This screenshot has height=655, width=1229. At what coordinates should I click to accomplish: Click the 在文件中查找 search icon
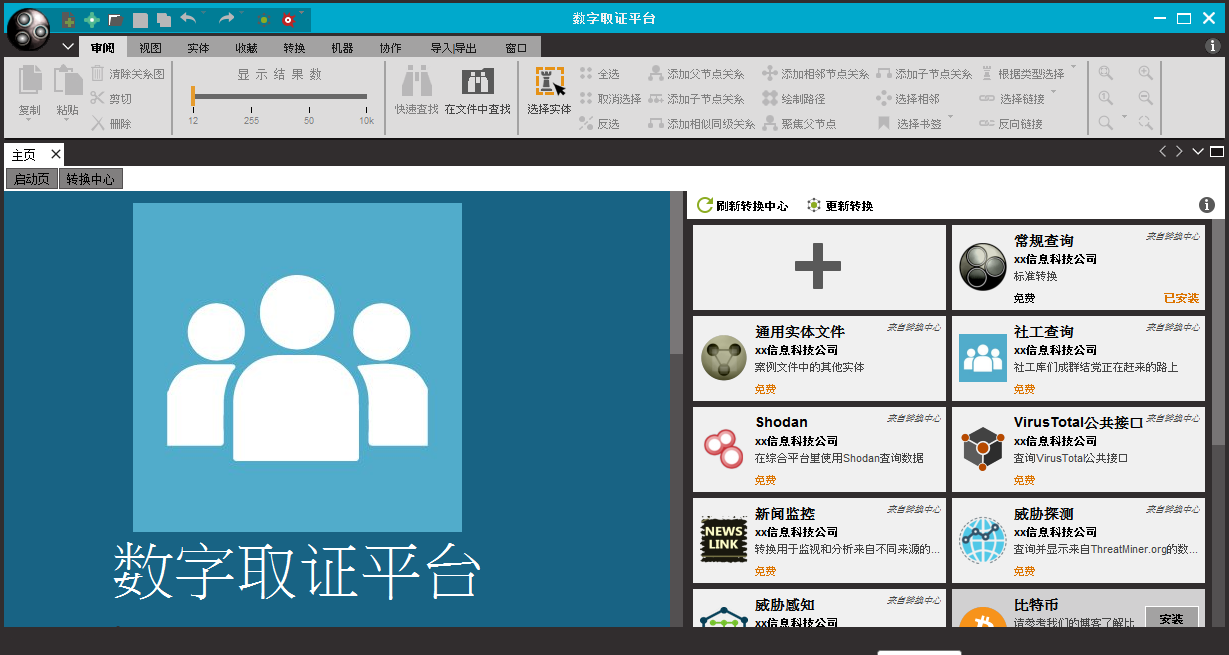pyautogui.click(x=476, y=80)
